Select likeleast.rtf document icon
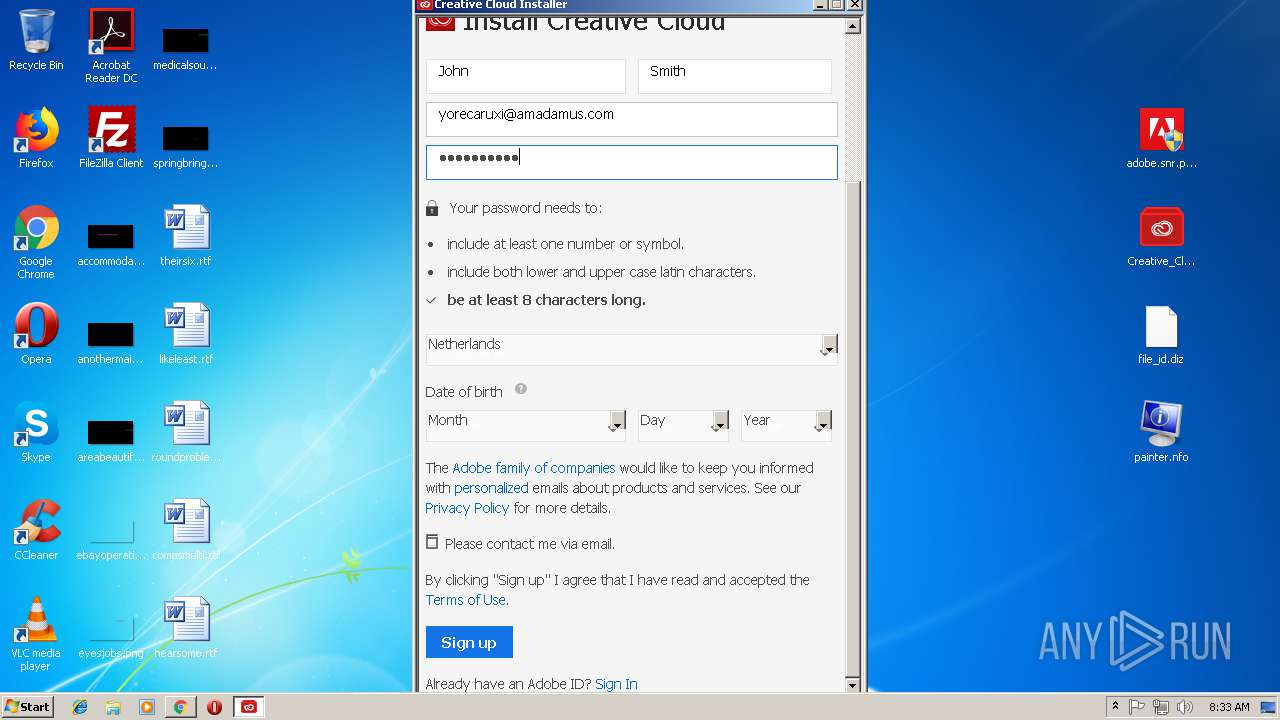1280x720 pixels. (x=186, y=334)
